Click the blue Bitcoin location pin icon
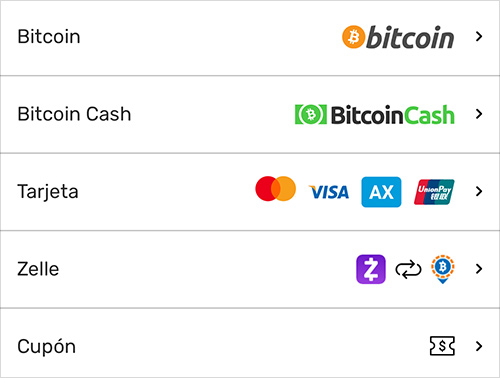 443,269
